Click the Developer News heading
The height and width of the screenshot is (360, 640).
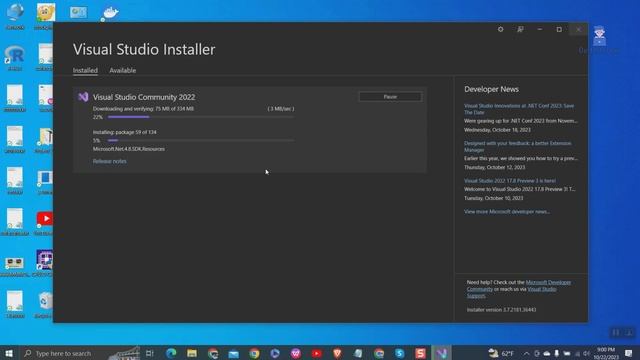coord(491,89)
